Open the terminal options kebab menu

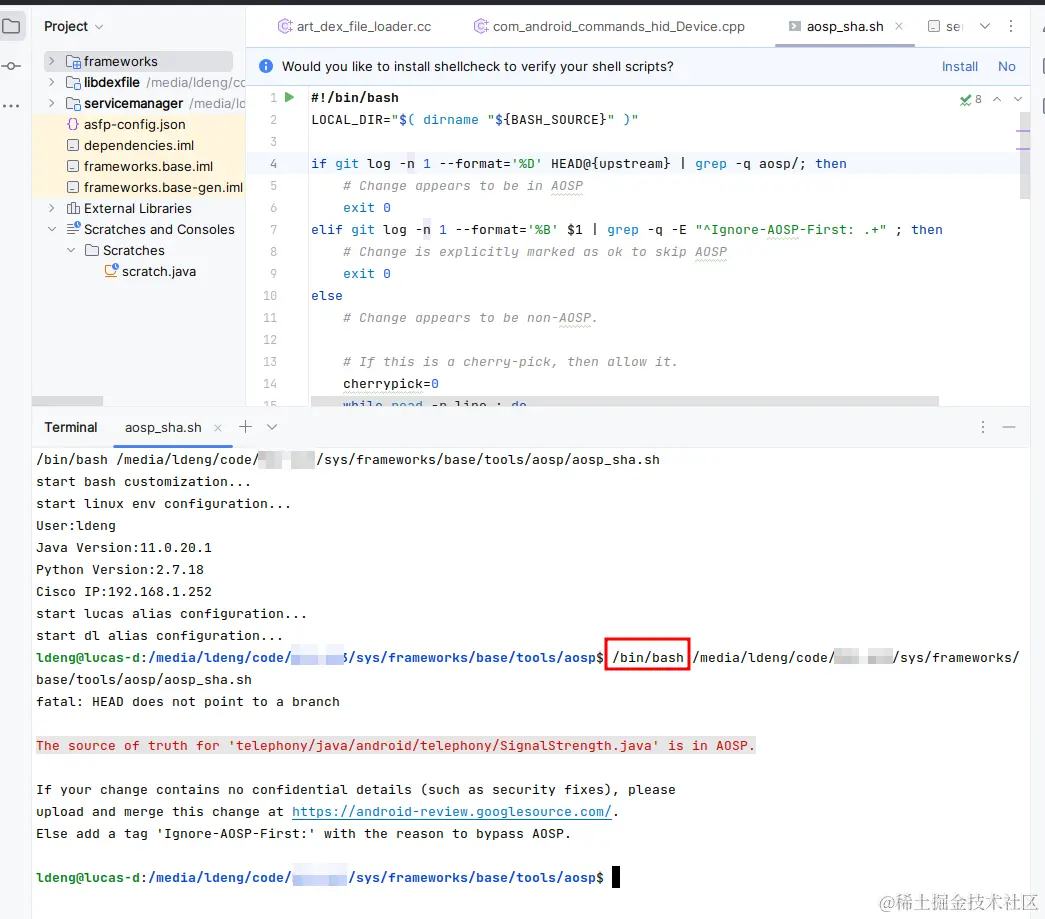(x=982, y=427)
